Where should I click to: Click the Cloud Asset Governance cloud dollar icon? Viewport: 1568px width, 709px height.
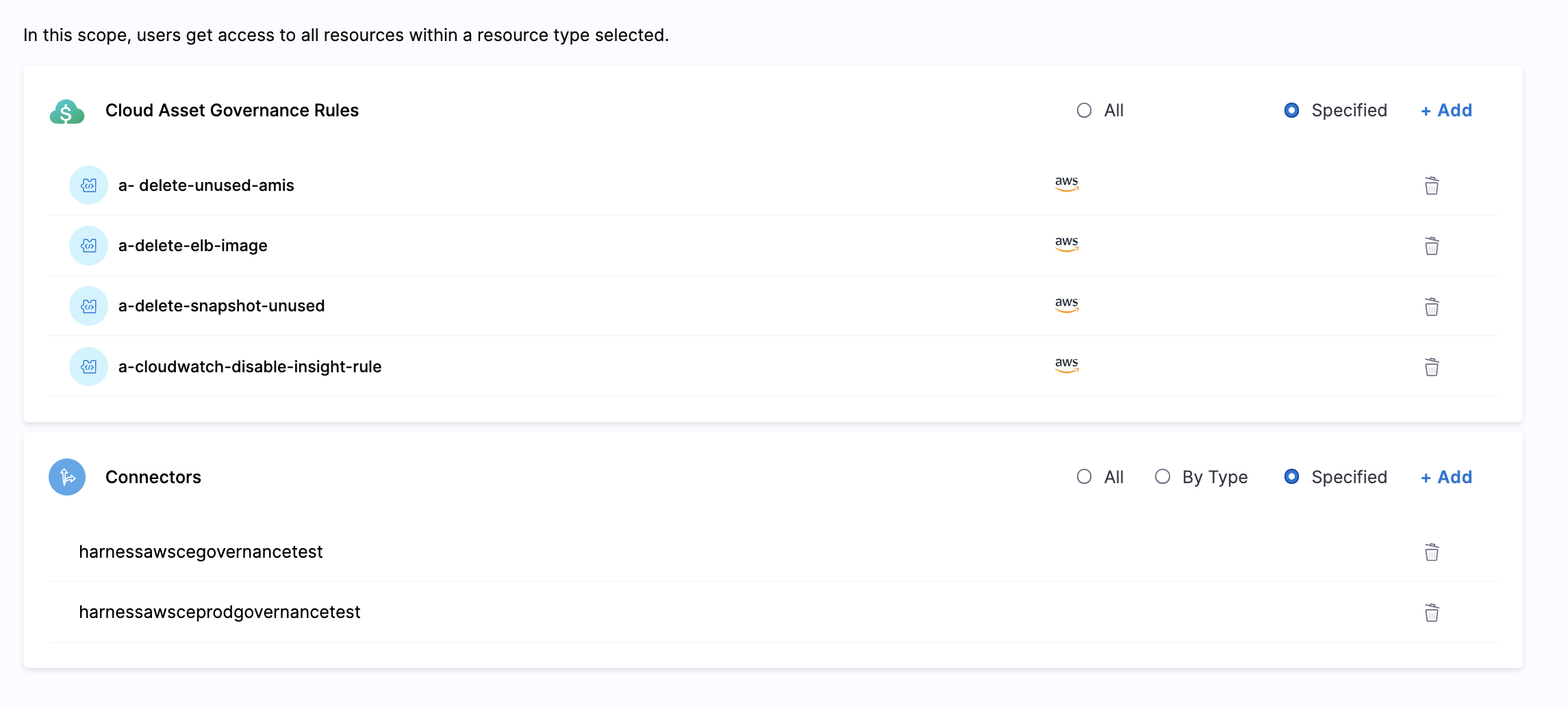tap(67, 111)
